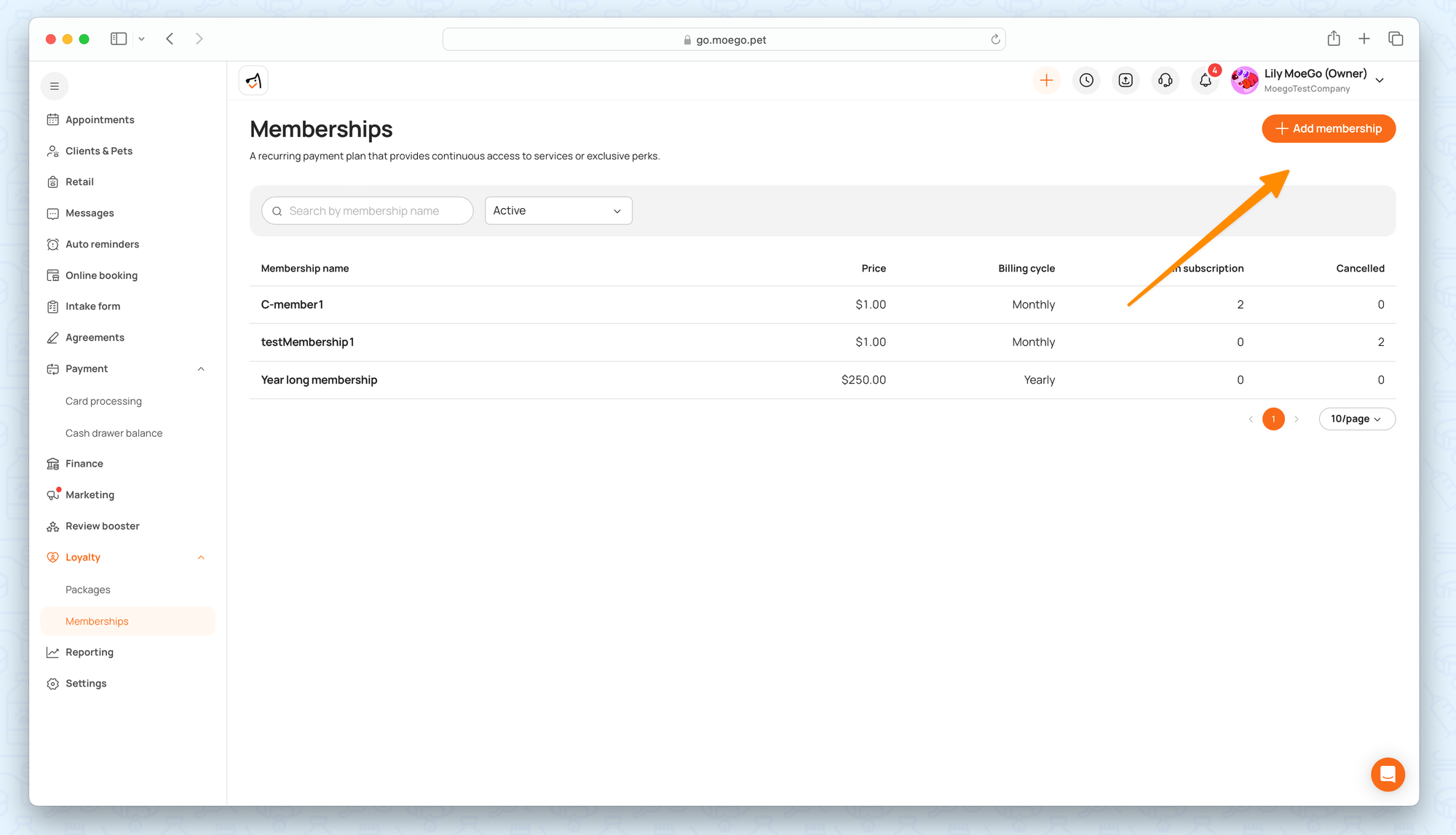Collapse sidebar with hamburger menu icon
Image resolution: width=1456 pixels, height=835 pixels.
[55, 86]
